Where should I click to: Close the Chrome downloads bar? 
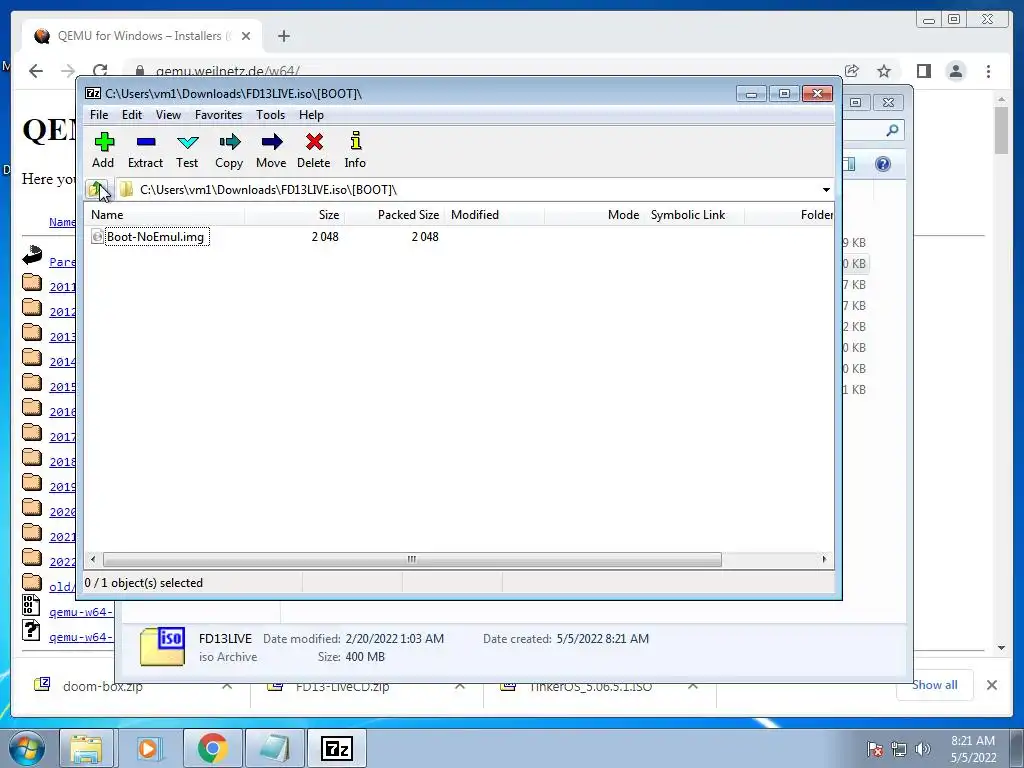point(991,685)
